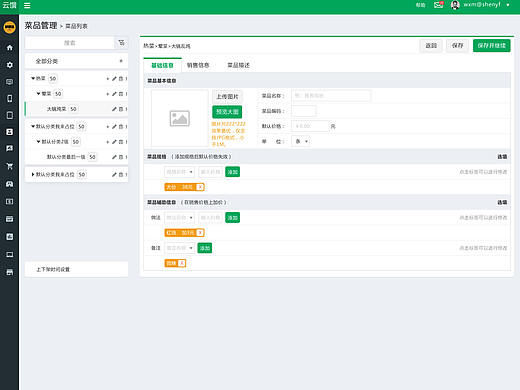
Task: Open the user account dropdown arrow
Action: 508,5
